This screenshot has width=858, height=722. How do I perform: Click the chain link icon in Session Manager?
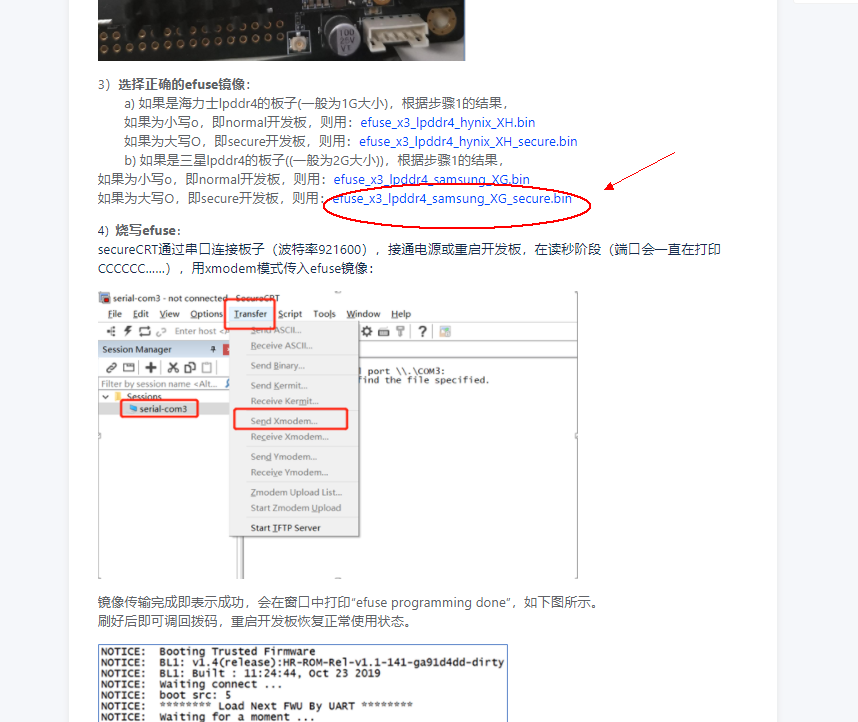111,367
